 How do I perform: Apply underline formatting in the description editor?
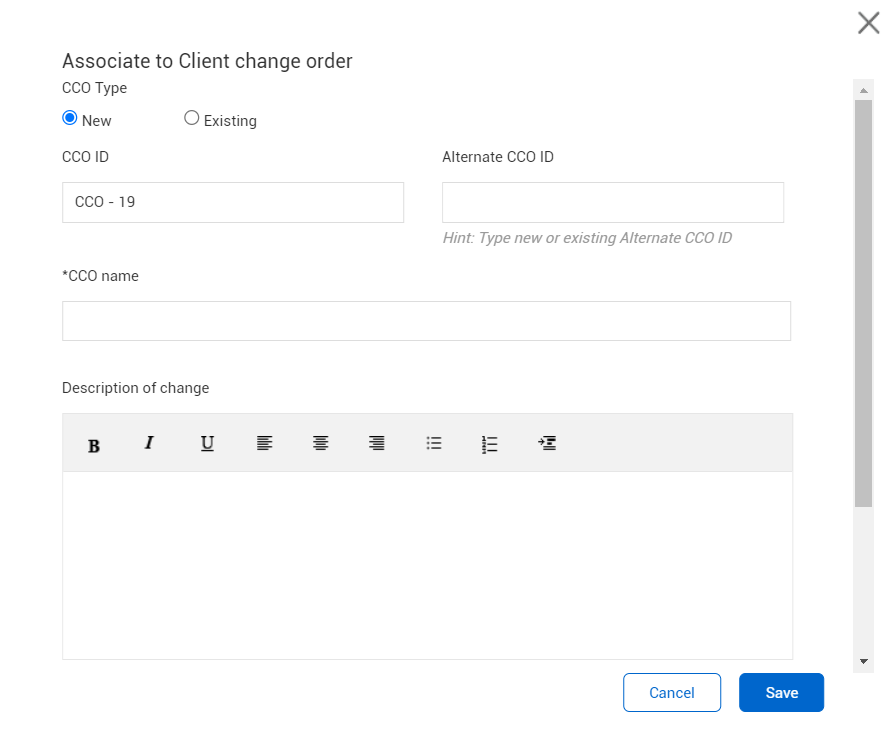[x=207, y=443]
